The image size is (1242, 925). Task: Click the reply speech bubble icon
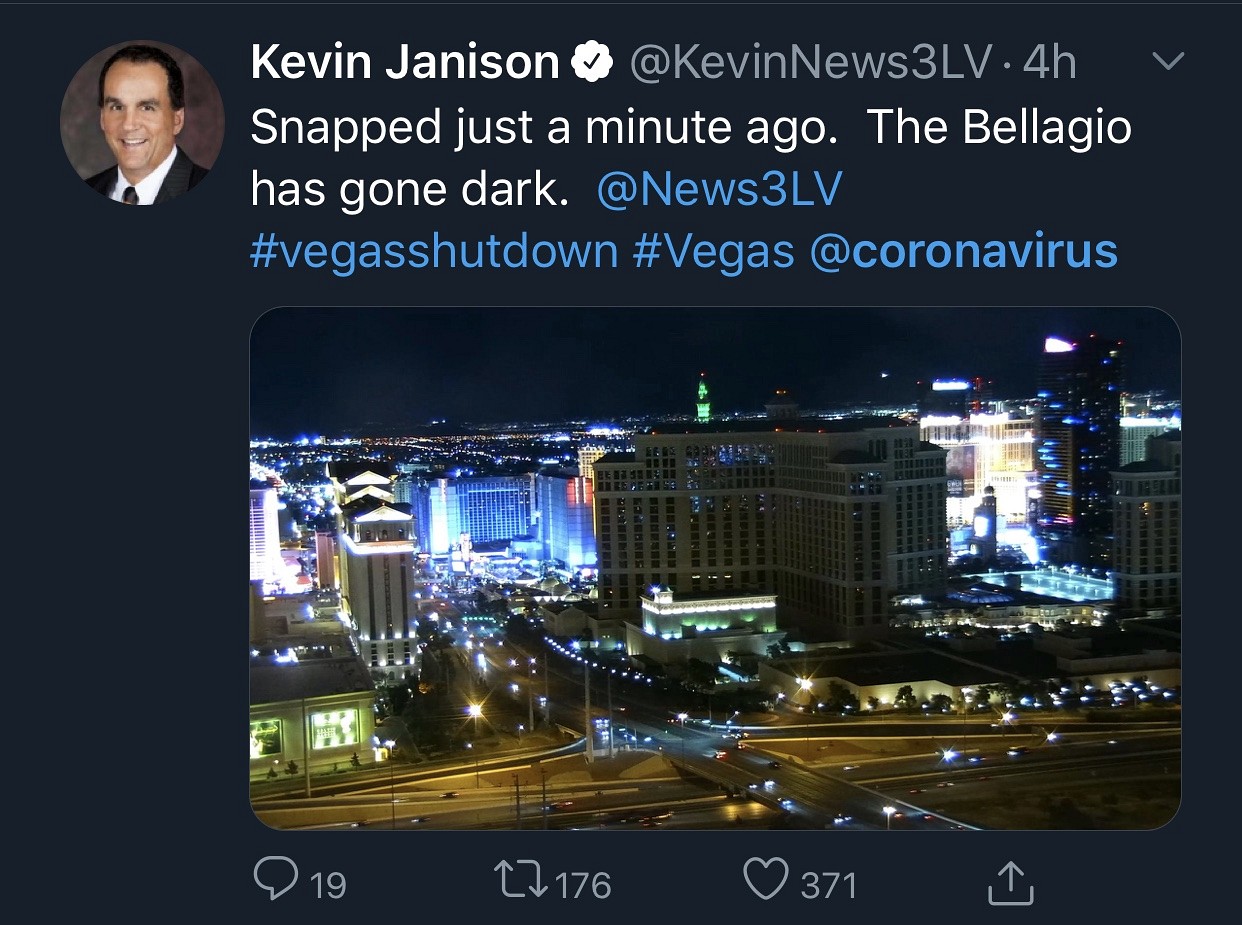[x=275, y=879]
